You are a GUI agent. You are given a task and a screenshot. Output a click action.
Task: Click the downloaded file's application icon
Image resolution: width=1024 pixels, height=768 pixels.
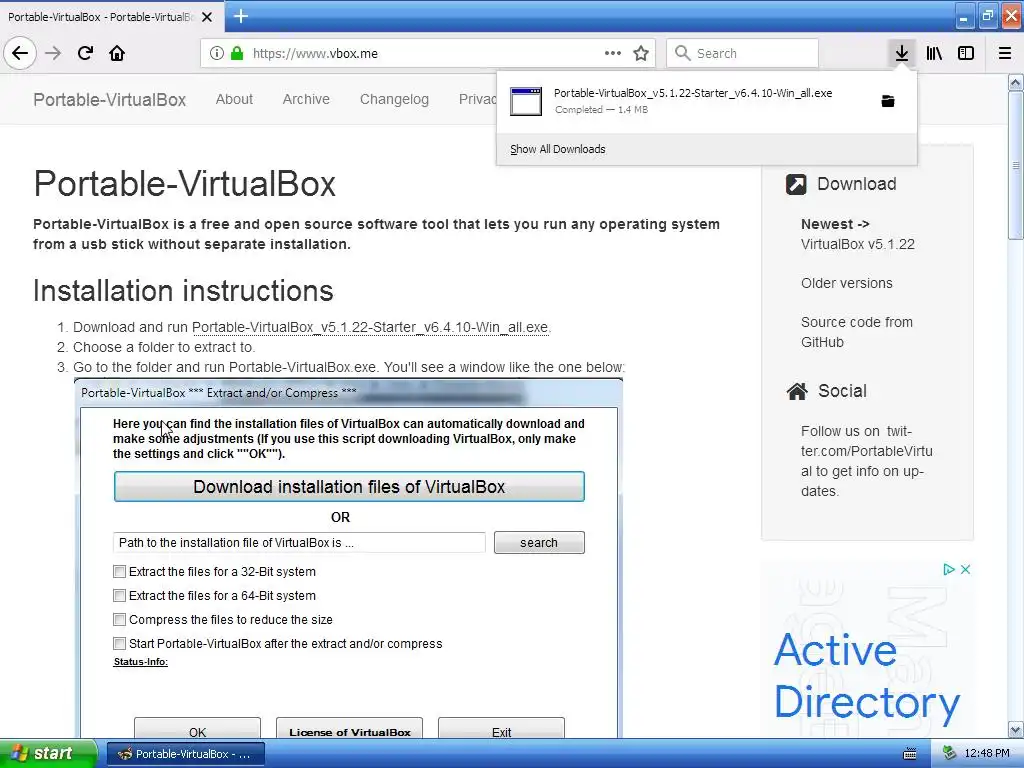click(x=526, y=101)
